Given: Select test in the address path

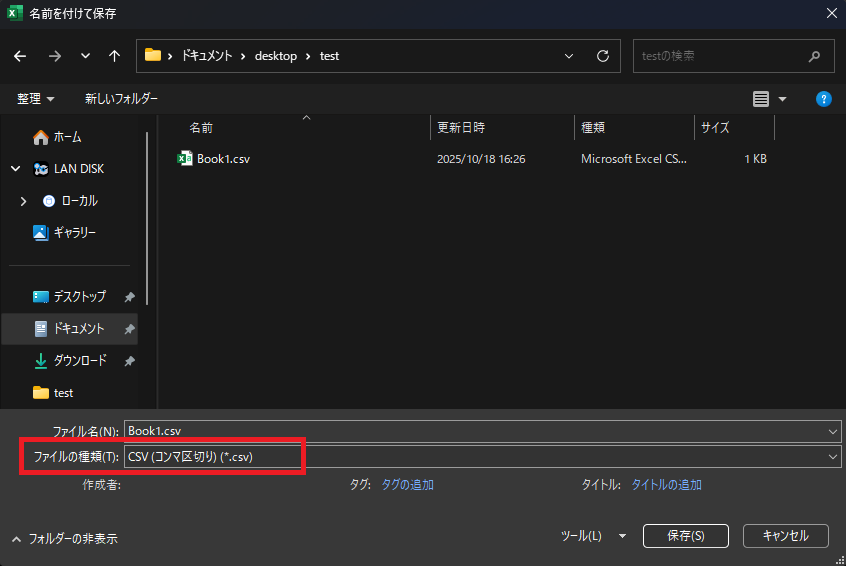Looking at the screenshot, I should coord(329,56).
